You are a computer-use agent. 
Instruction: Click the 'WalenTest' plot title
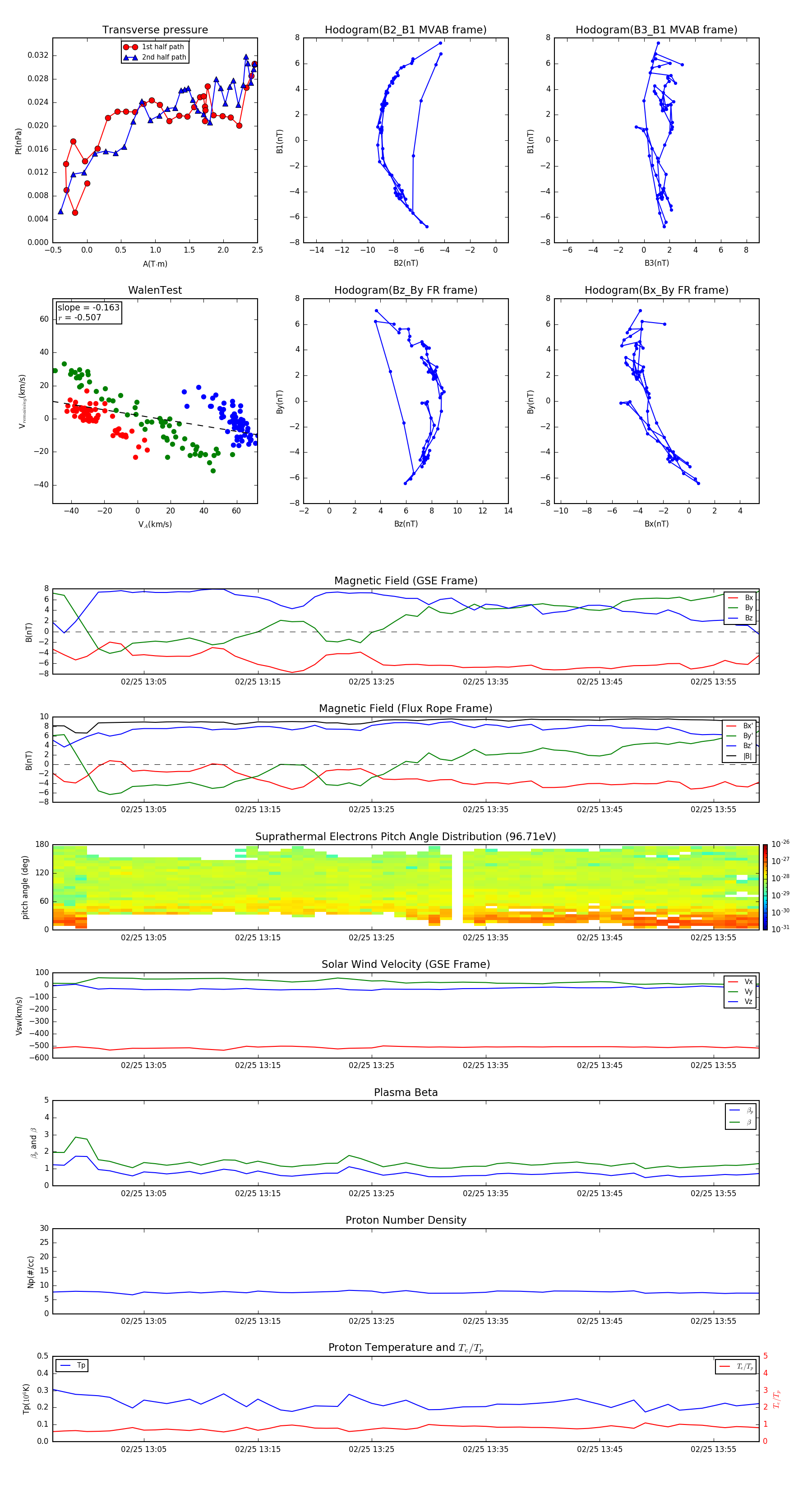(155, 290)
